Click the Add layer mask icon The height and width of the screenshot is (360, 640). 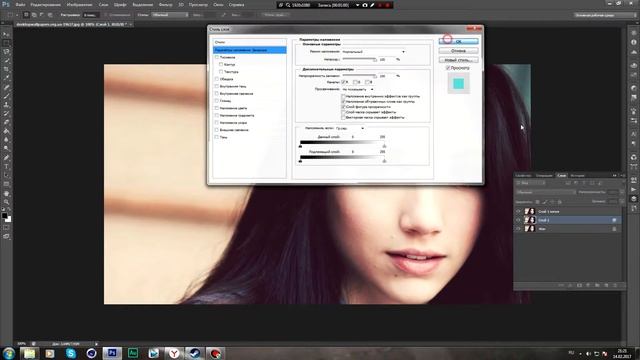click(579, 285)
